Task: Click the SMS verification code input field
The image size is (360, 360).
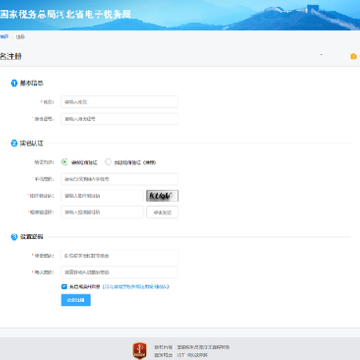Action: click(102, 212)
